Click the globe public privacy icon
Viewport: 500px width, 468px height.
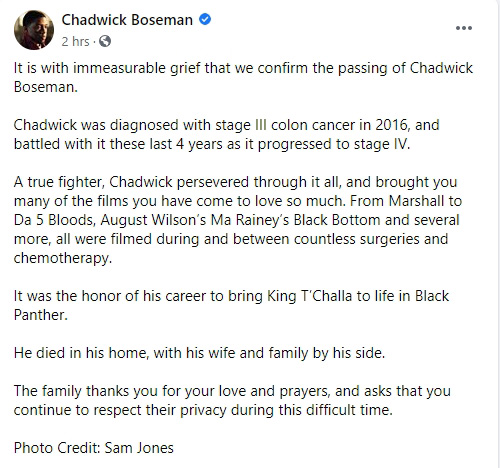pos(105,41)
